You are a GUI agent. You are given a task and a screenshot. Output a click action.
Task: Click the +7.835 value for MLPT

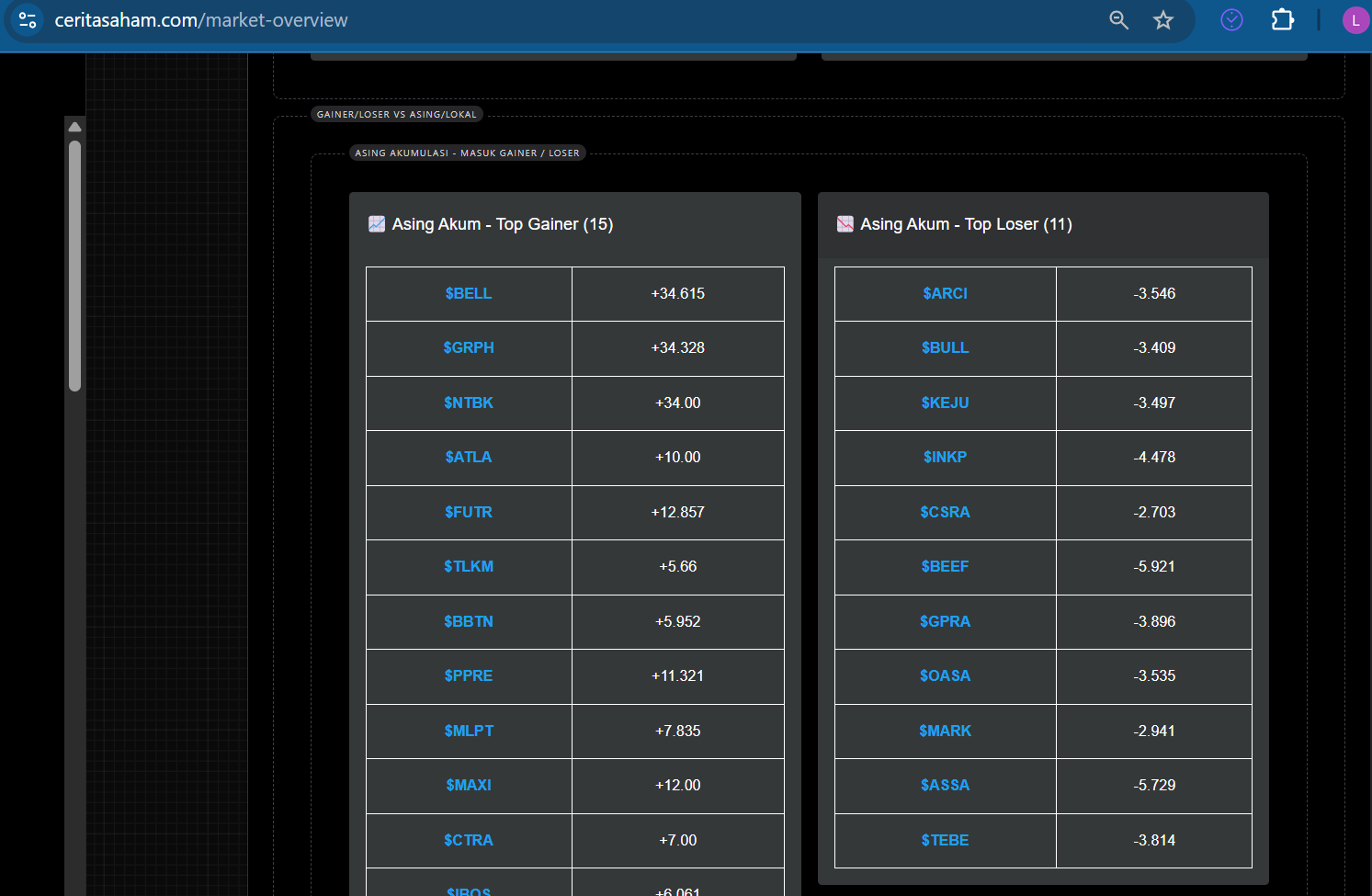coord(678,732)
